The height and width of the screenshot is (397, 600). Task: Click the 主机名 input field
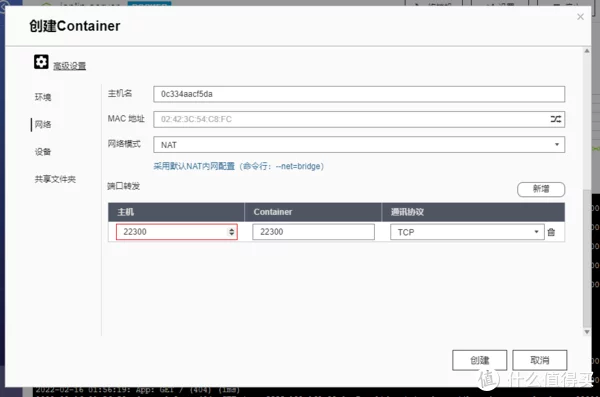click(359, 94)
